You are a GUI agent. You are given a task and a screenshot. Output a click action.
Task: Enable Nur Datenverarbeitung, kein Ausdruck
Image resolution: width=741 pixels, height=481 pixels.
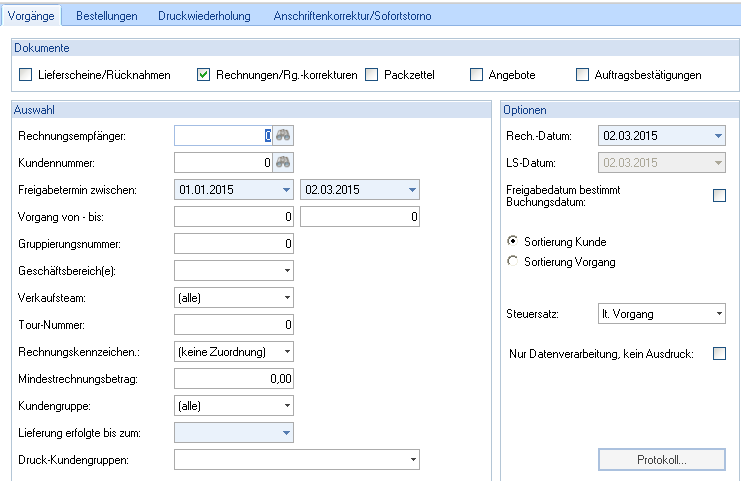[719, 353]
